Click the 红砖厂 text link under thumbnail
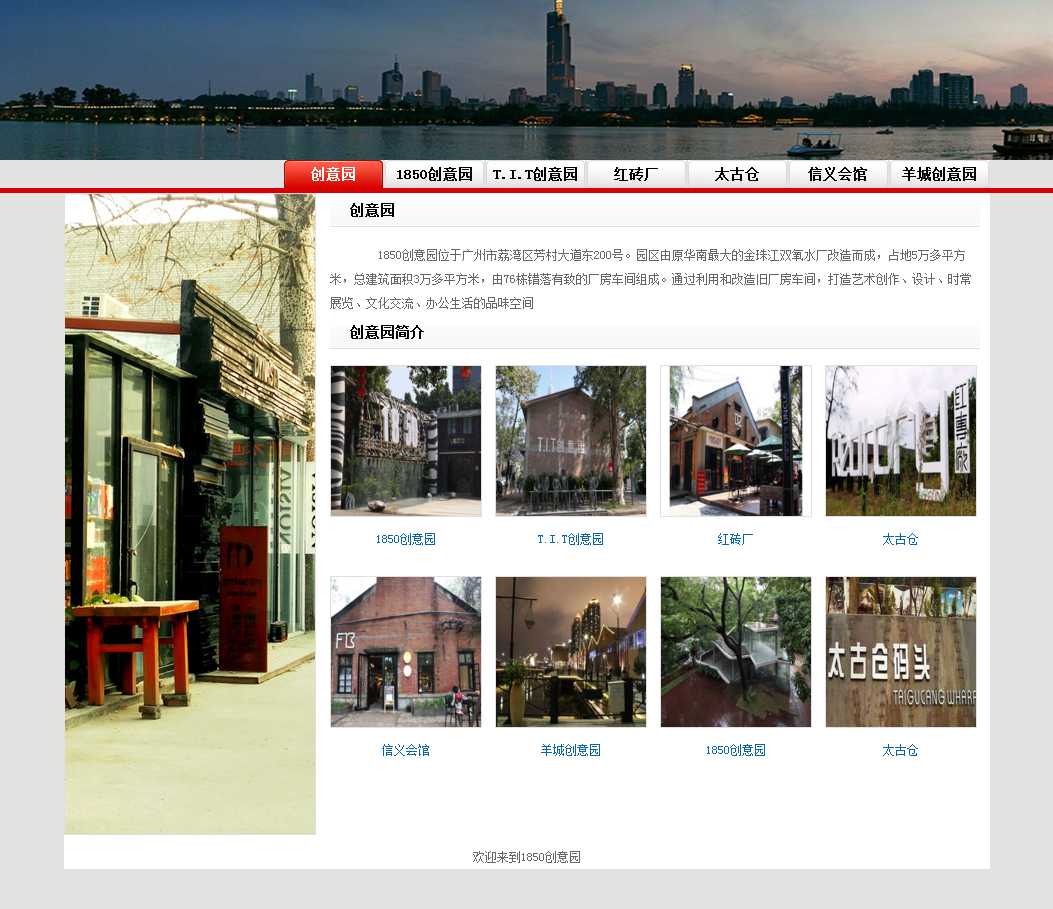The height and width of the screenshot is (909, 1053). click(x=736, y=539)
